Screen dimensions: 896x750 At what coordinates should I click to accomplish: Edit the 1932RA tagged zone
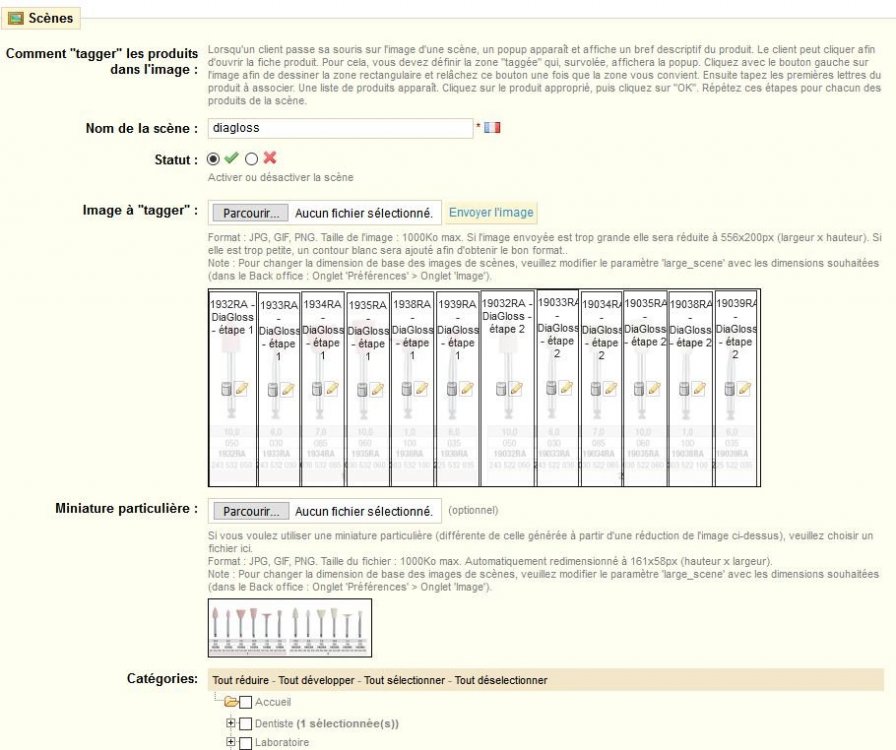(241, 389)
